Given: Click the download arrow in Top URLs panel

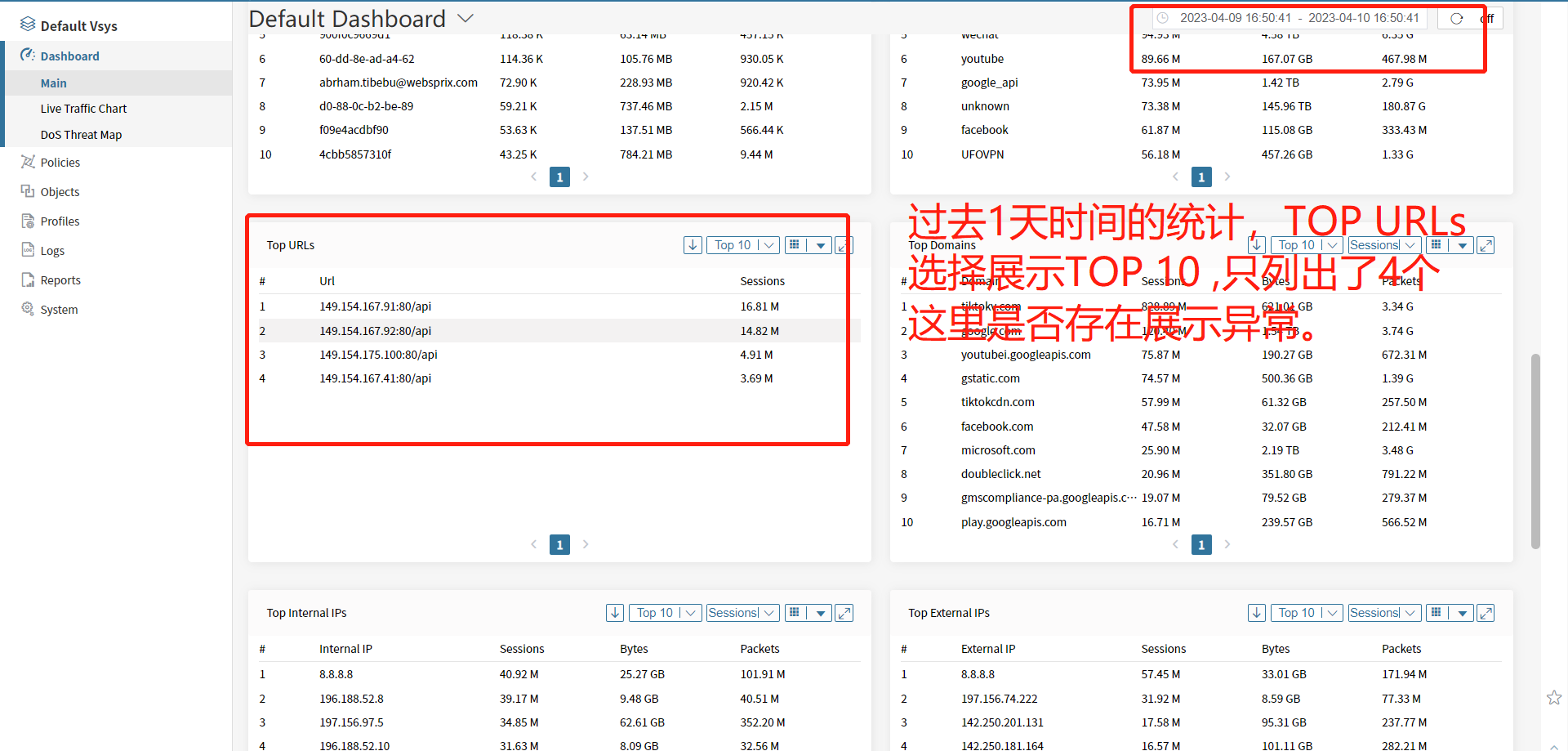Looking at the screenshot, I should coord(693,245).
